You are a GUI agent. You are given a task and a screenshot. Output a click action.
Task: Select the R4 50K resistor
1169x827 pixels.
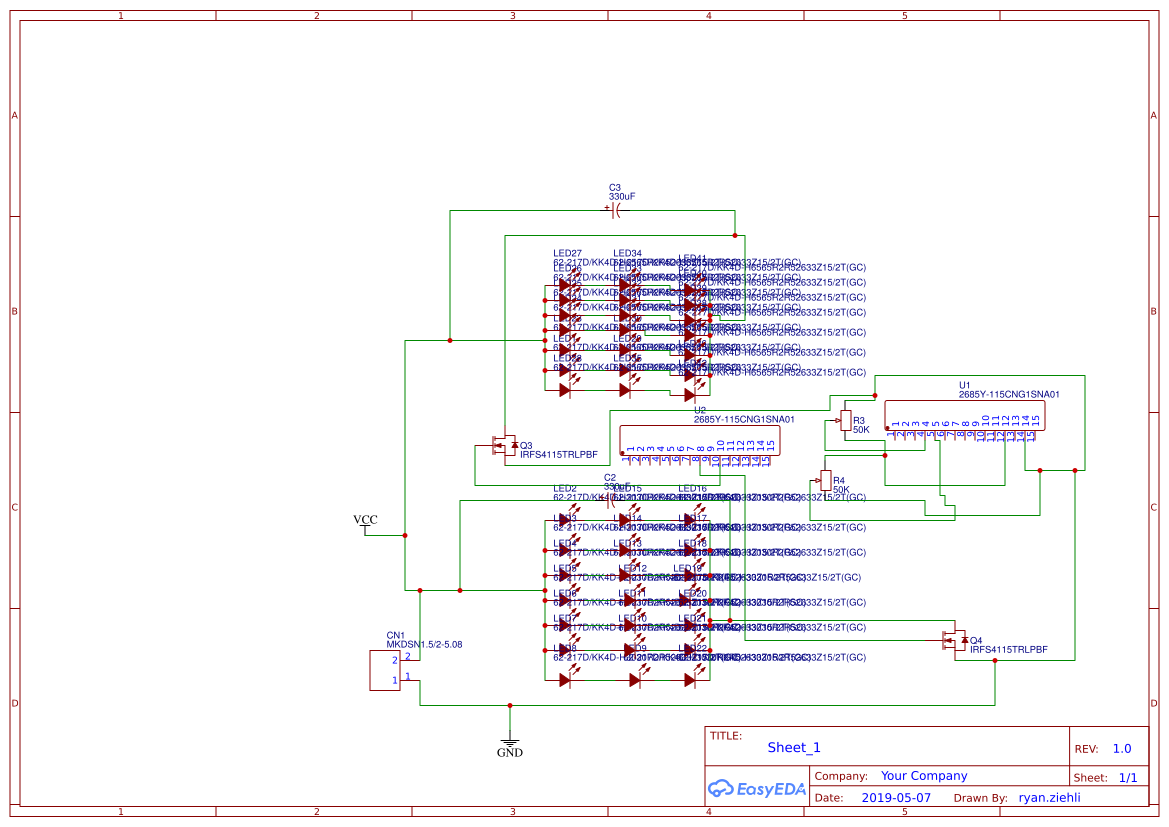coord(827,480)
